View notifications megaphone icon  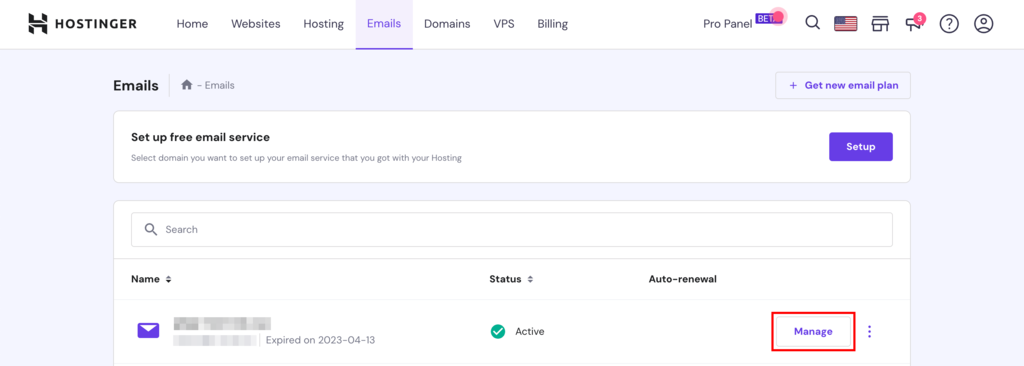pyautogui.click(x=914, y=23)
